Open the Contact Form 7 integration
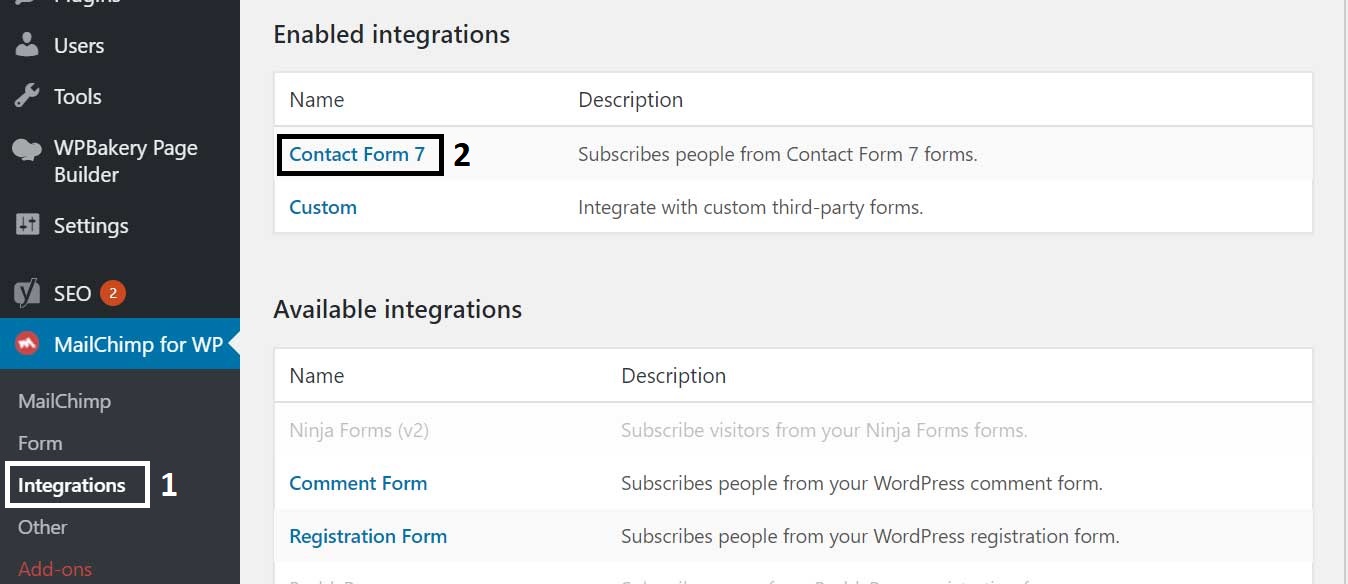The image size is (1348, 584). [x=357, y=155]
